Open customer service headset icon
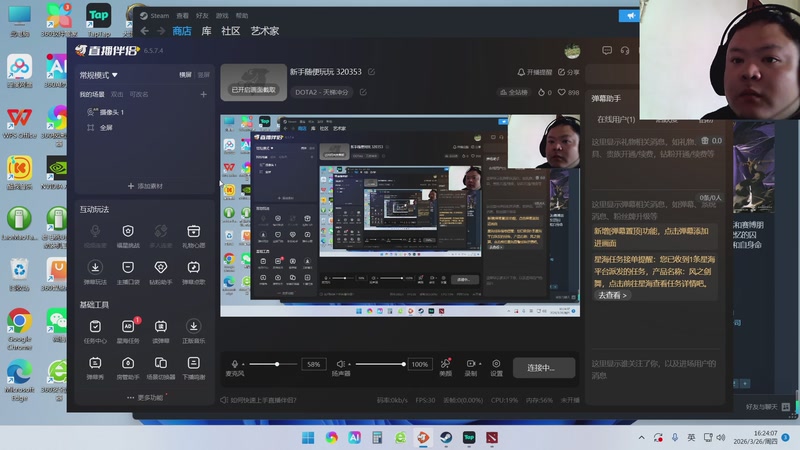Viewport: 800px width, 450px height. pos(625,51)
